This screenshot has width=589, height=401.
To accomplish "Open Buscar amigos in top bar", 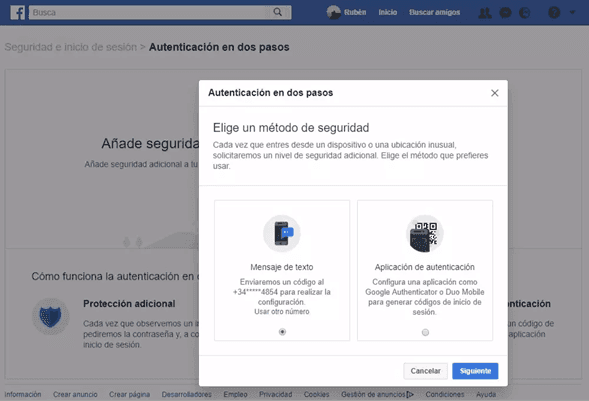I will click(435, 12).
